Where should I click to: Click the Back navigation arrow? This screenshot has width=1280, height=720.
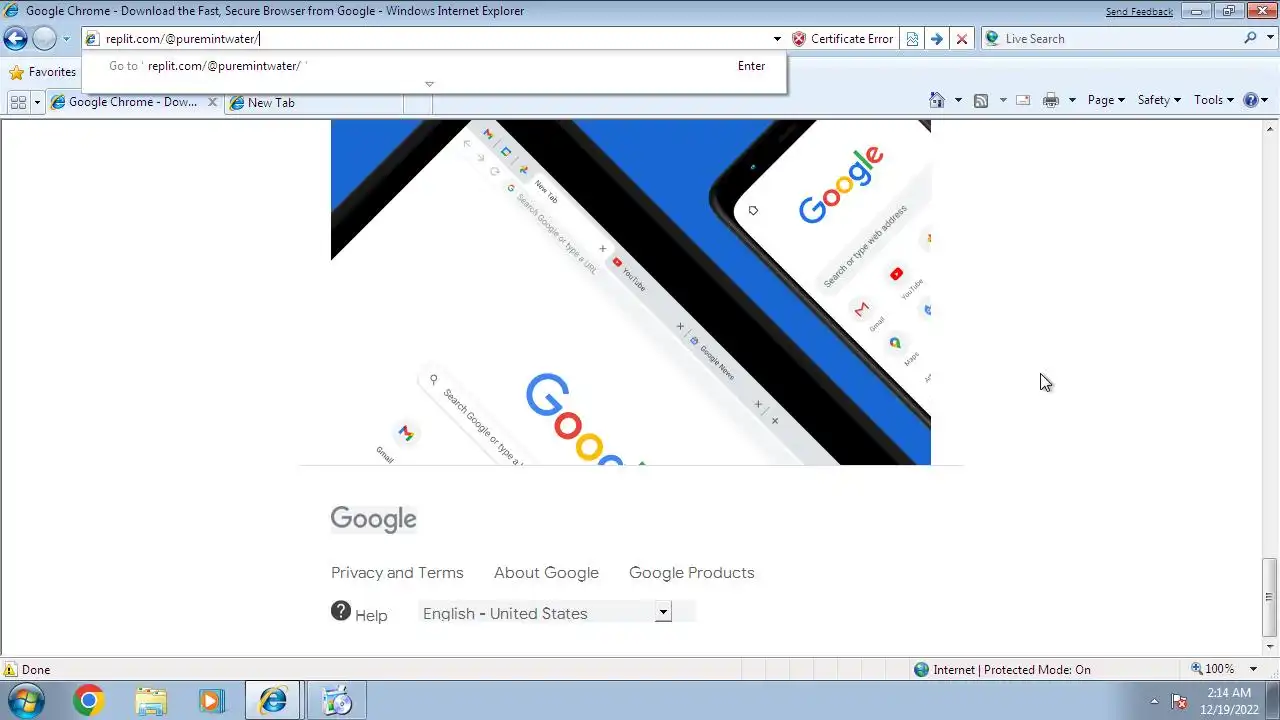15,39
